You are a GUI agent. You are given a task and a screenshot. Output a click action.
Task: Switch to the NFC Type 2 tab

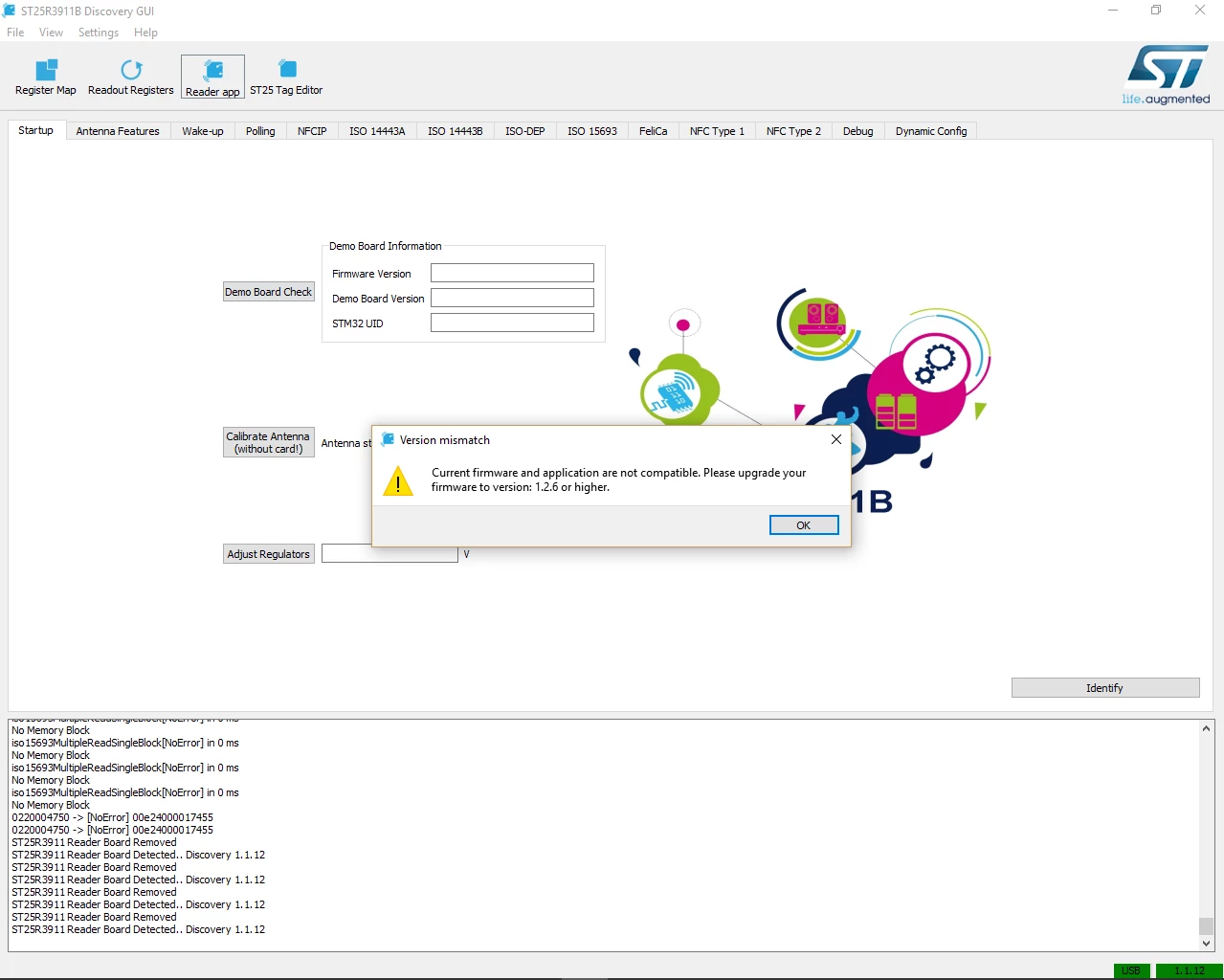click(x=793, y=131)
